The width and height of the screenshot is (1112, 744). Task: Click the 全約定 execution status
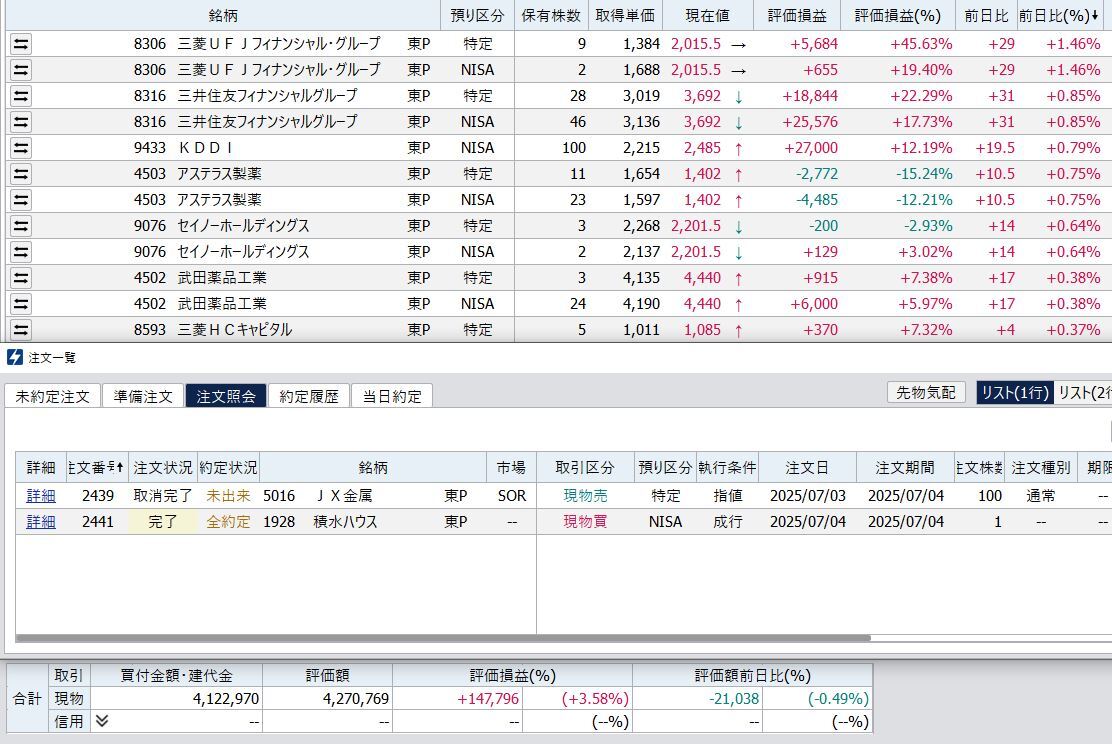pos(228,522)
